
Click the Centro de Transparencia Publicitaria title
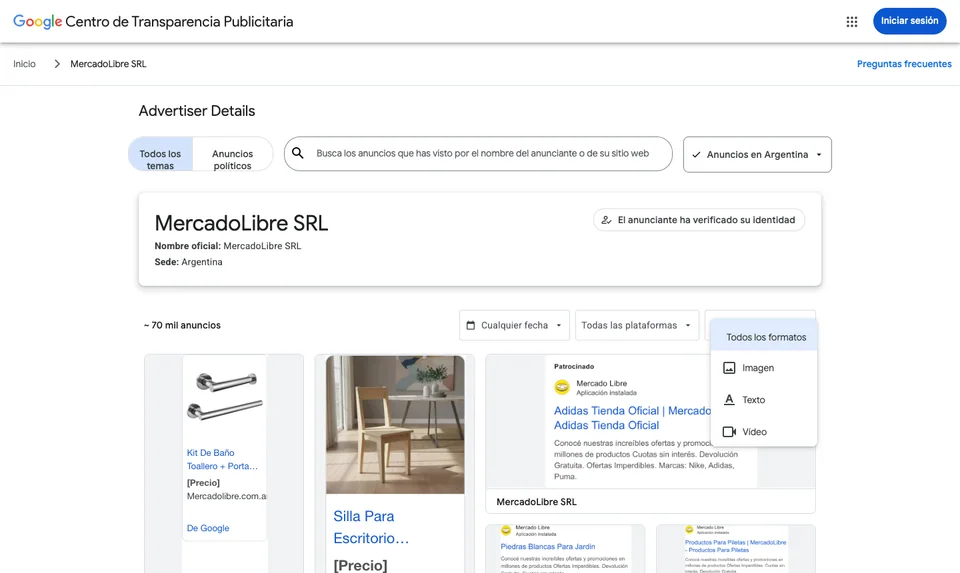coord(179,21)
